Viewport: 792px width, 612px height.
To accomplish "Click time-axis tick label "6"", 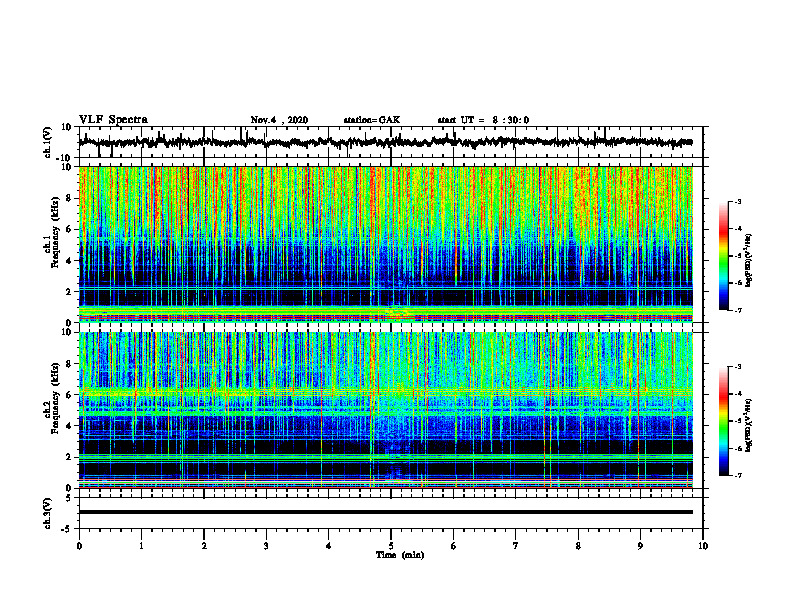I will click(454, 546).
